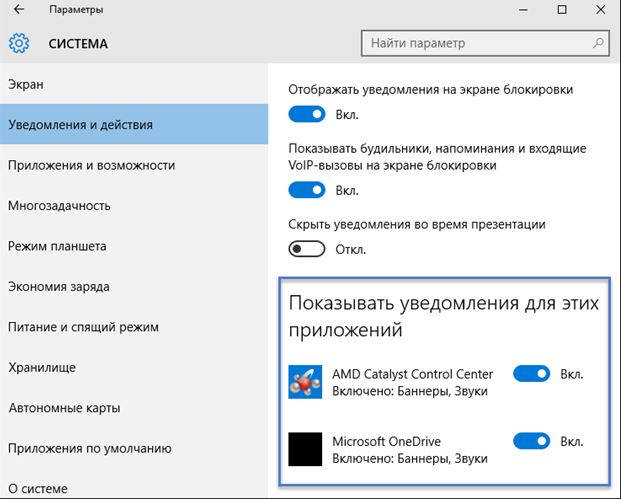Open Приложения и возможности section
The height and width of the screenshot is (502, 621).
coord(134,165)
